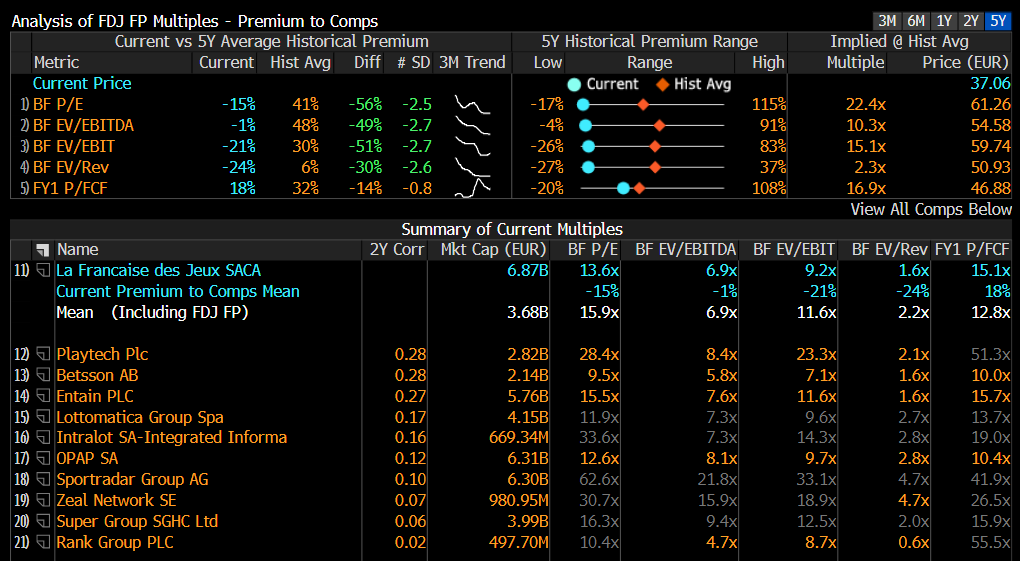Select the 6M time period
1020x561 pixels.
point(916,21)
